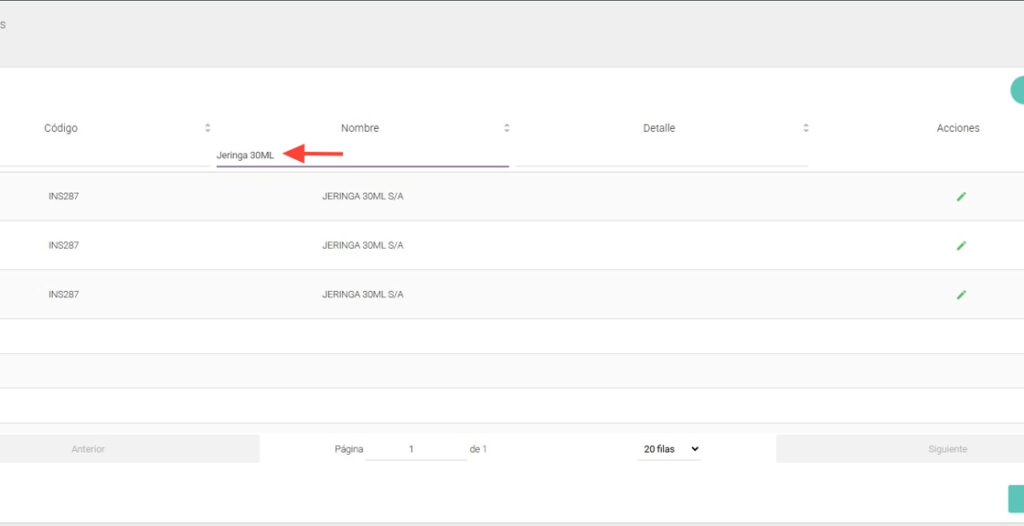Click the sort arrows beside Código
The width and height of the screenshot is (1024, 526).
pyautogui.click(x=208, y=128)
